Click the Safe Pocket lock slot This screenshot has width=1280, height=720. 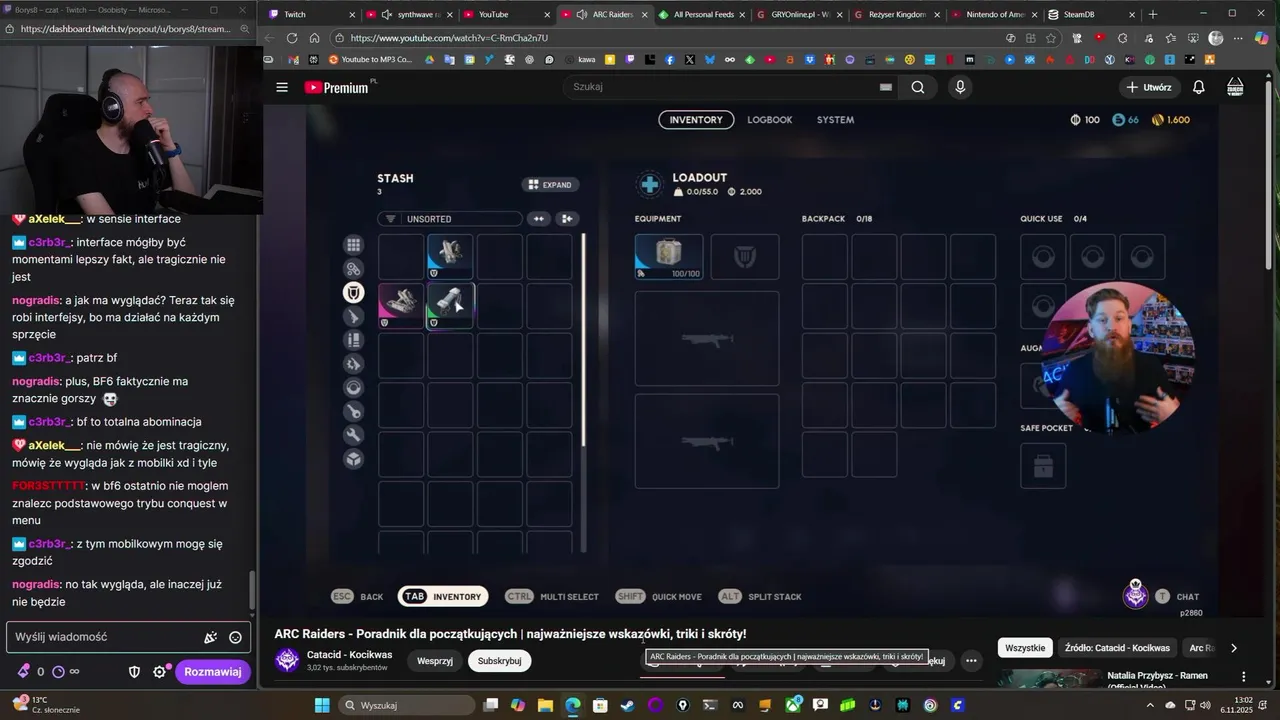tap(1043, 465)
